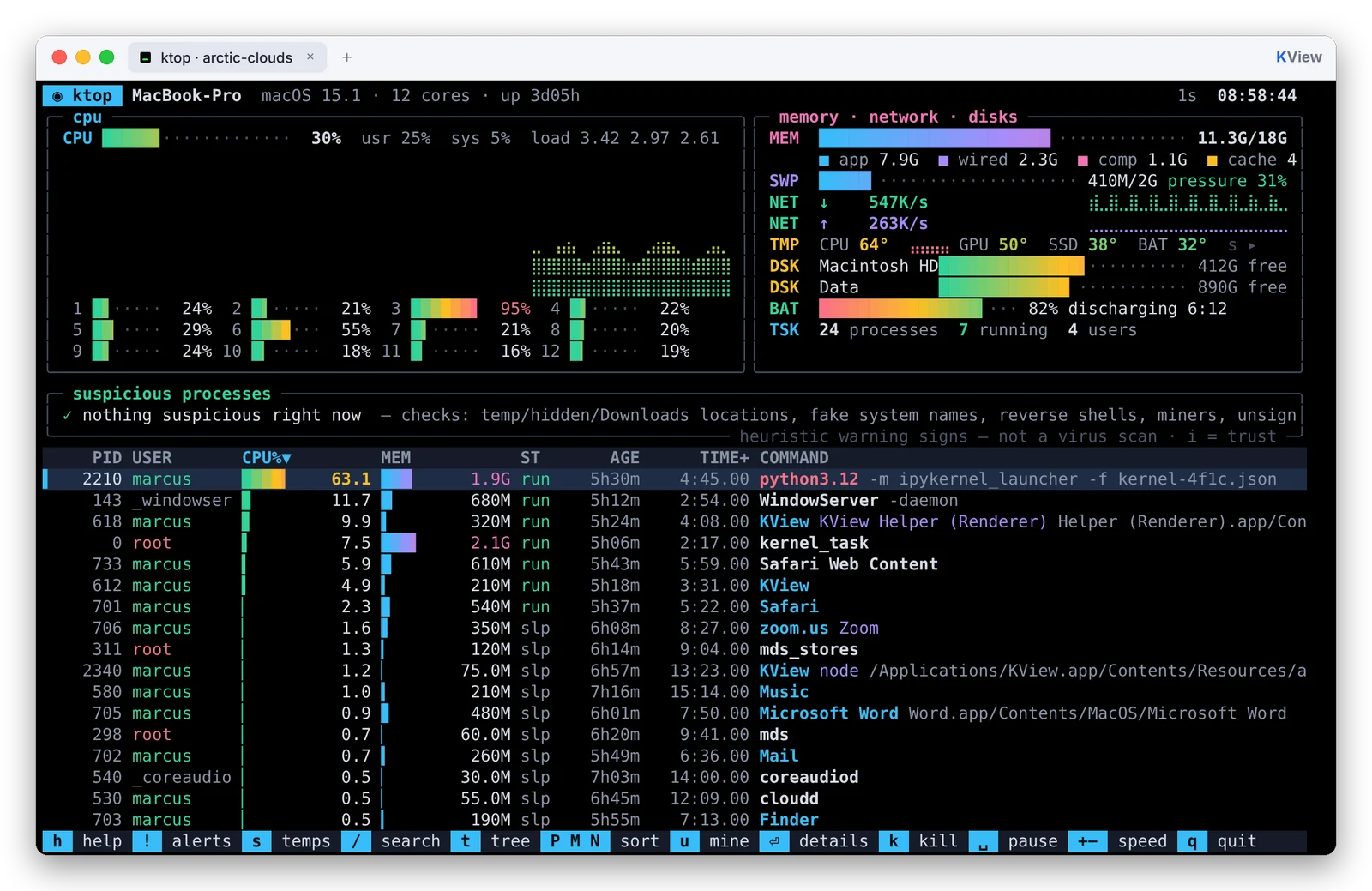
Task: Click the Macintosh HD disk bar
Action: (x=1011, y=266)
